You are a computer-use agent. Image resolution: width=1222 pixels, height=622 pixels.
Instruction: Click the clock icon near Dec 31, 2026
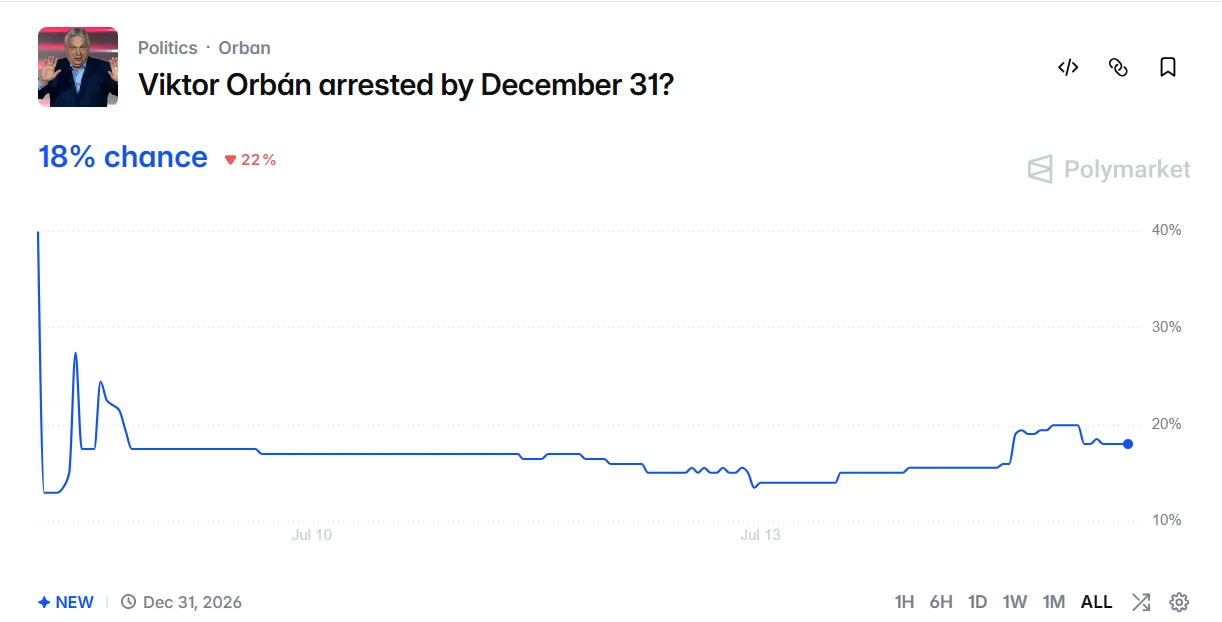click(128, 602)
